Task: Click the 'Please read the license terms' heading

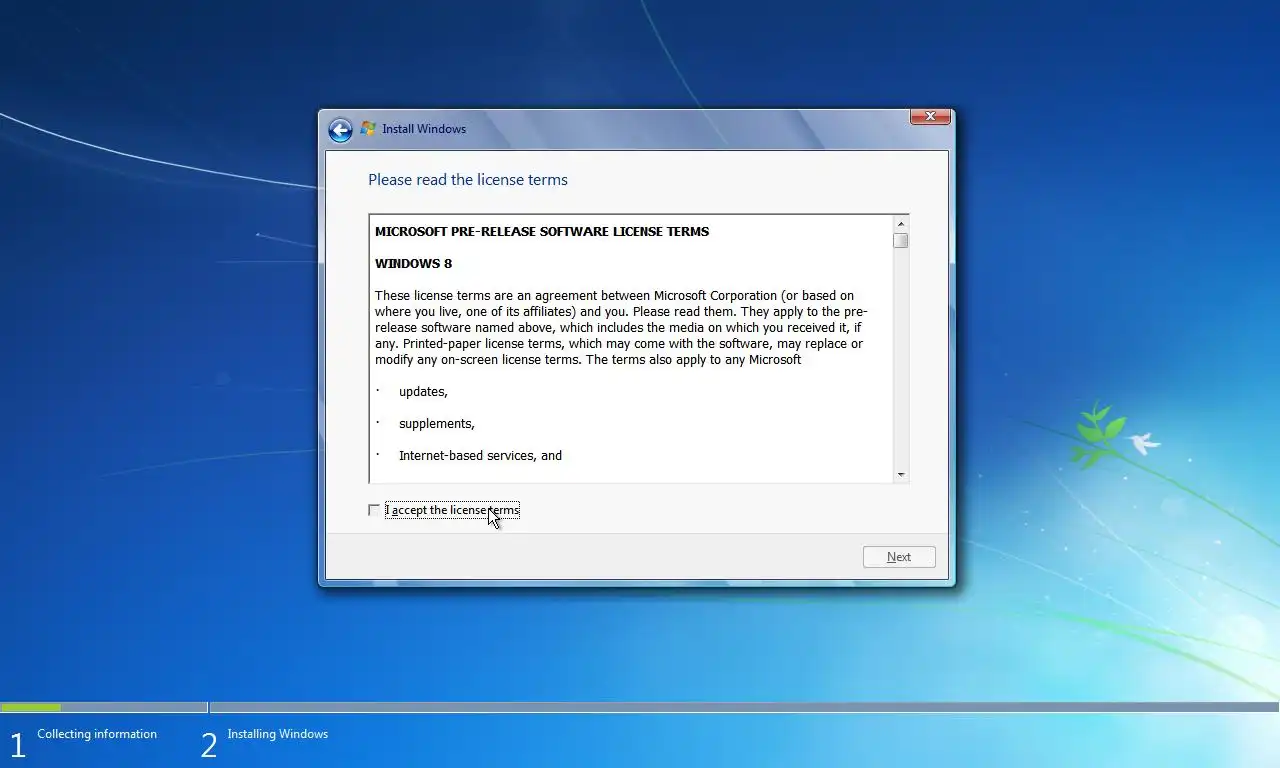Action: [468, 180]
